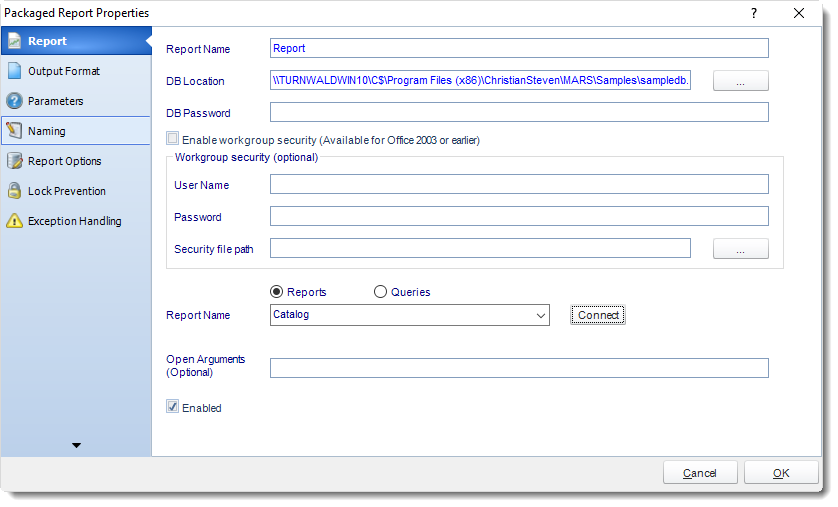838x507 pixels.
Task: Focus the workgroup User Name field
Action: (519, 184)
